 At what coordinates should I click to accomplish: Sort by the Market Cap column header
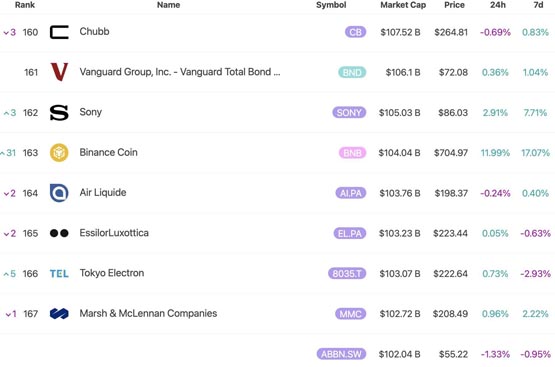click(403, 5)
